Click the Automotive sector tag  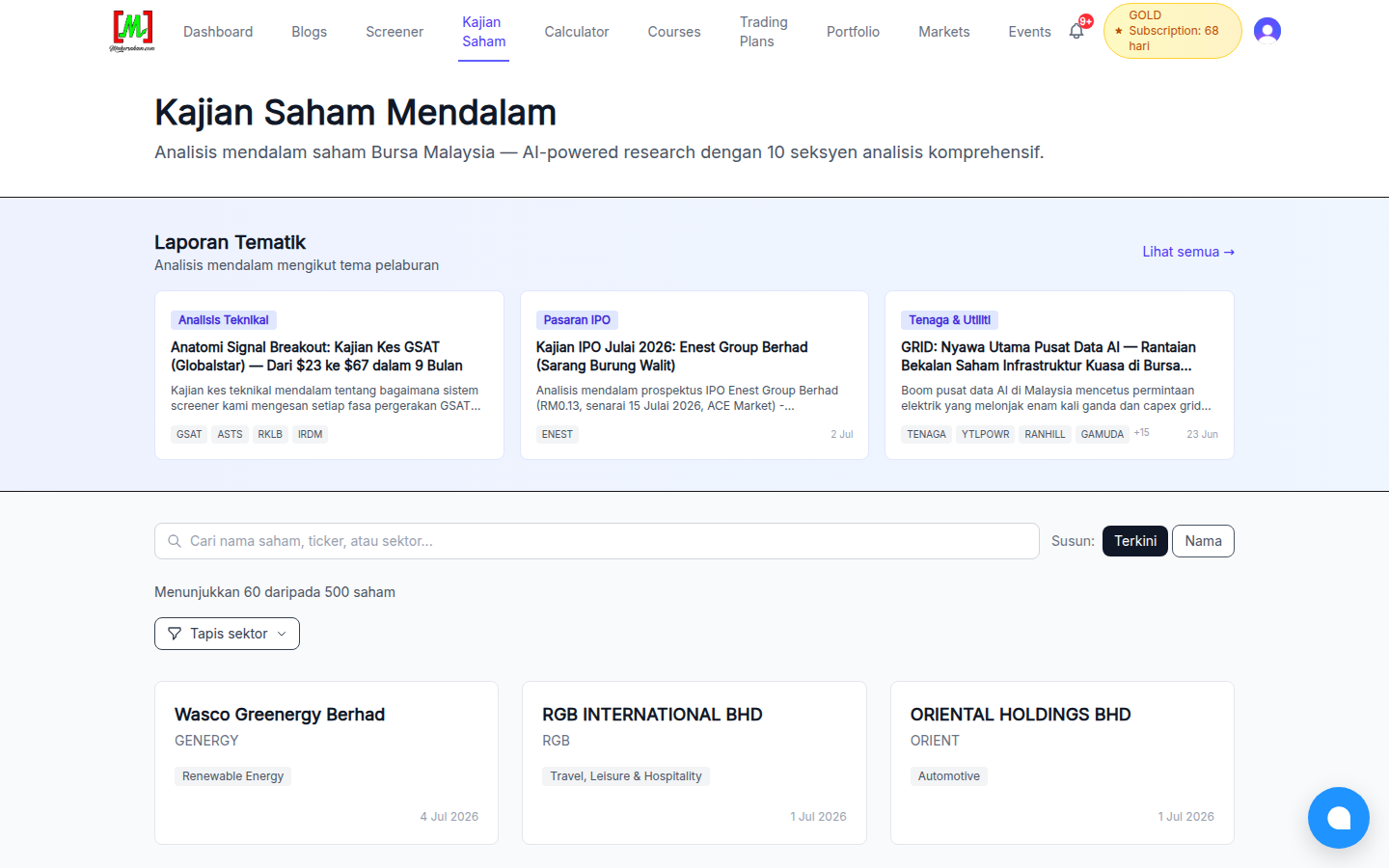tap(949, 776)
